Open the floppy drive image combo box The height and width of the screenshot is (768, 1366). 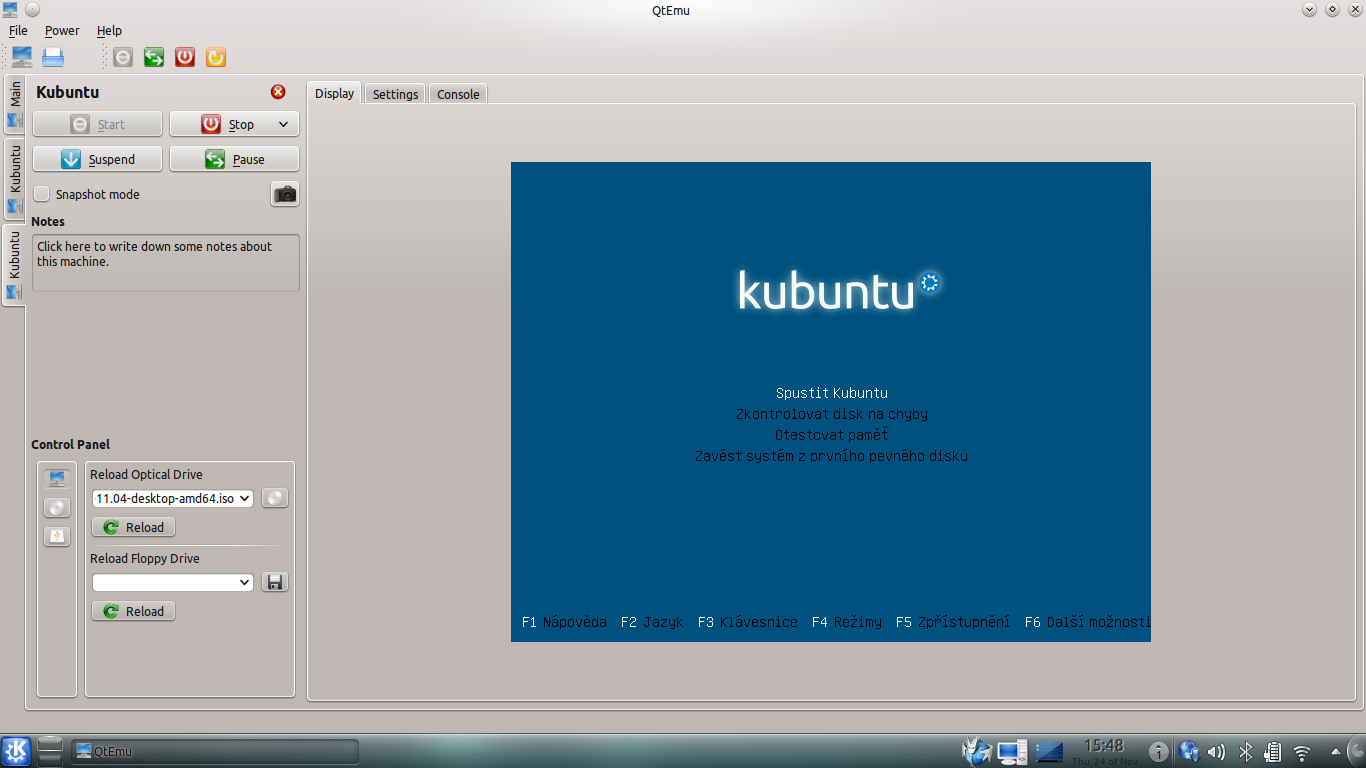pyautogui.click(x=172, y=582)
